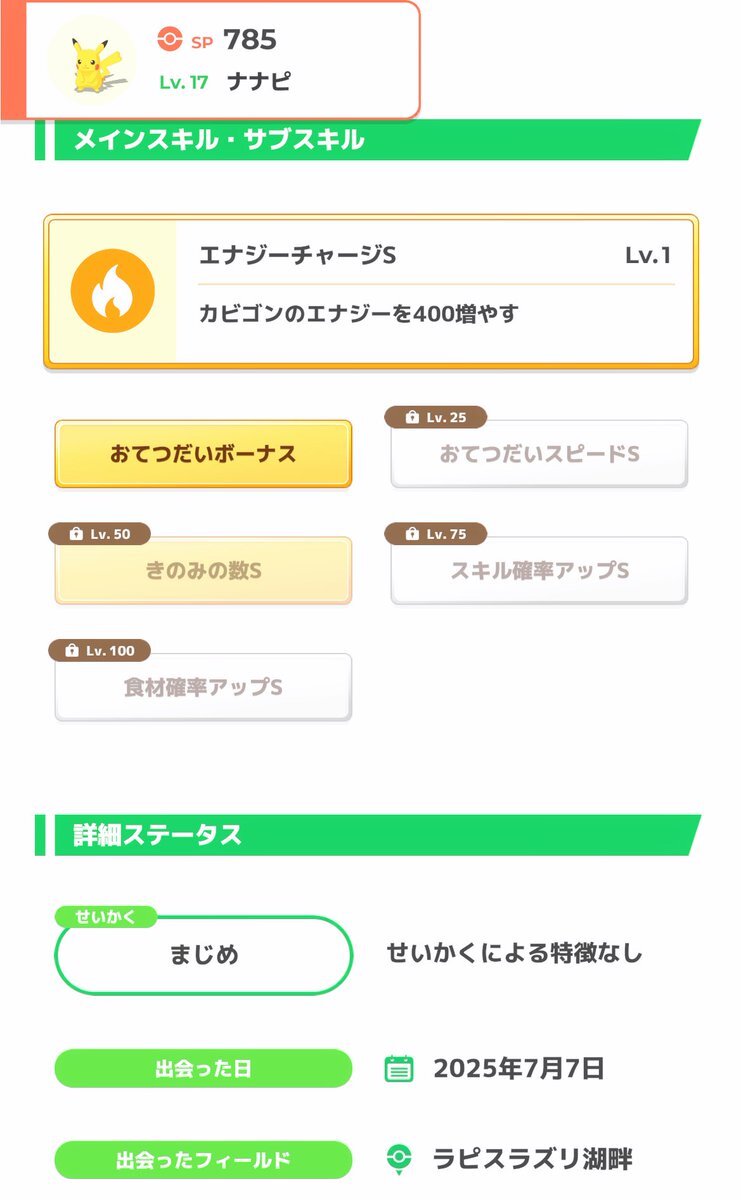Tap the Pikachu portrait icon
Screen dimensions: 741x1200
[x=91, y=60]
